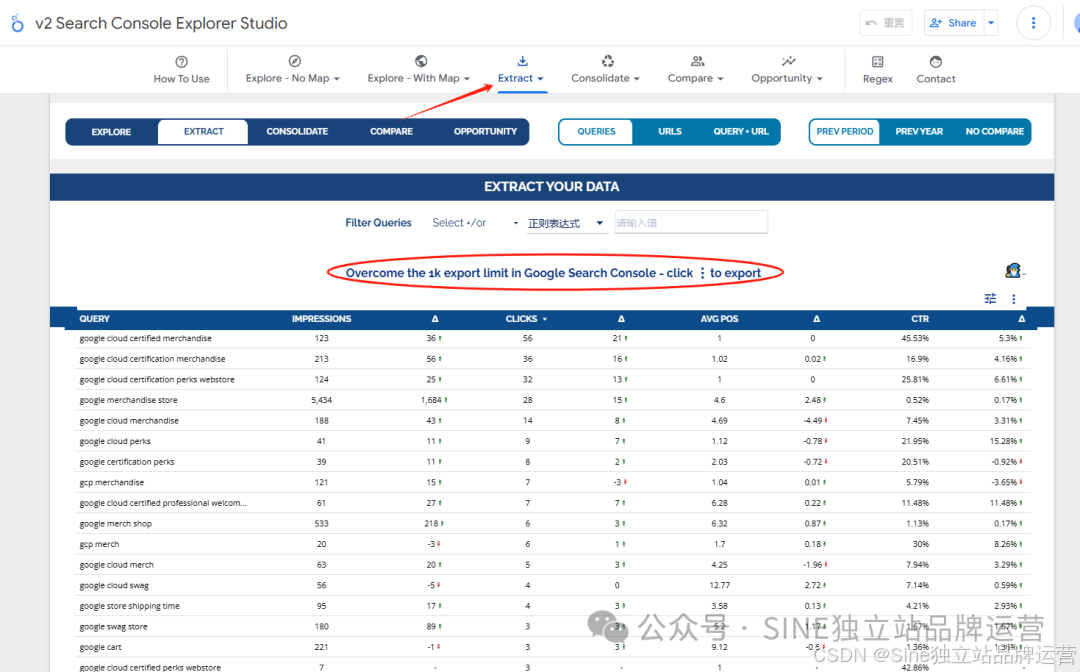Click the CTR delta triangle column header
Image resolution: width=1080 pixels, height=672 pixels.
(x=1021, y=319)
